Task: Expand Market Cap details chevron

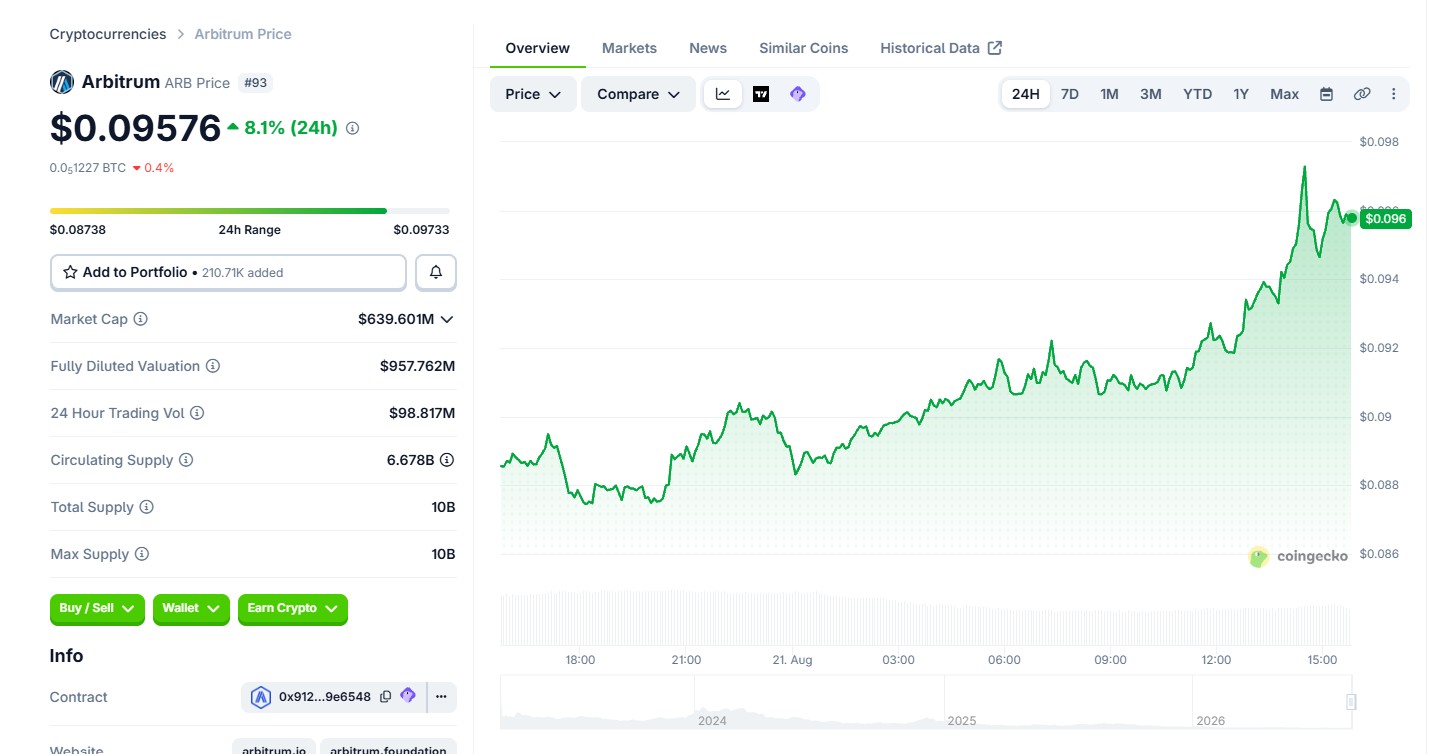Action: point(447,319)
